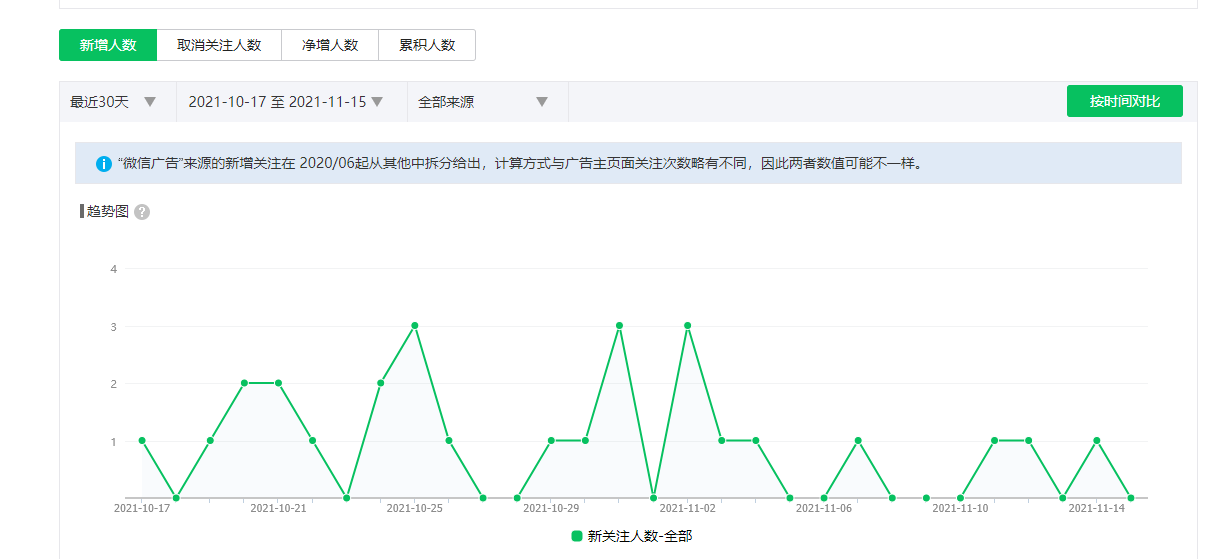
Task: Click the data point at 2021-11-02 peak
Action: click(x=688, y=325)
